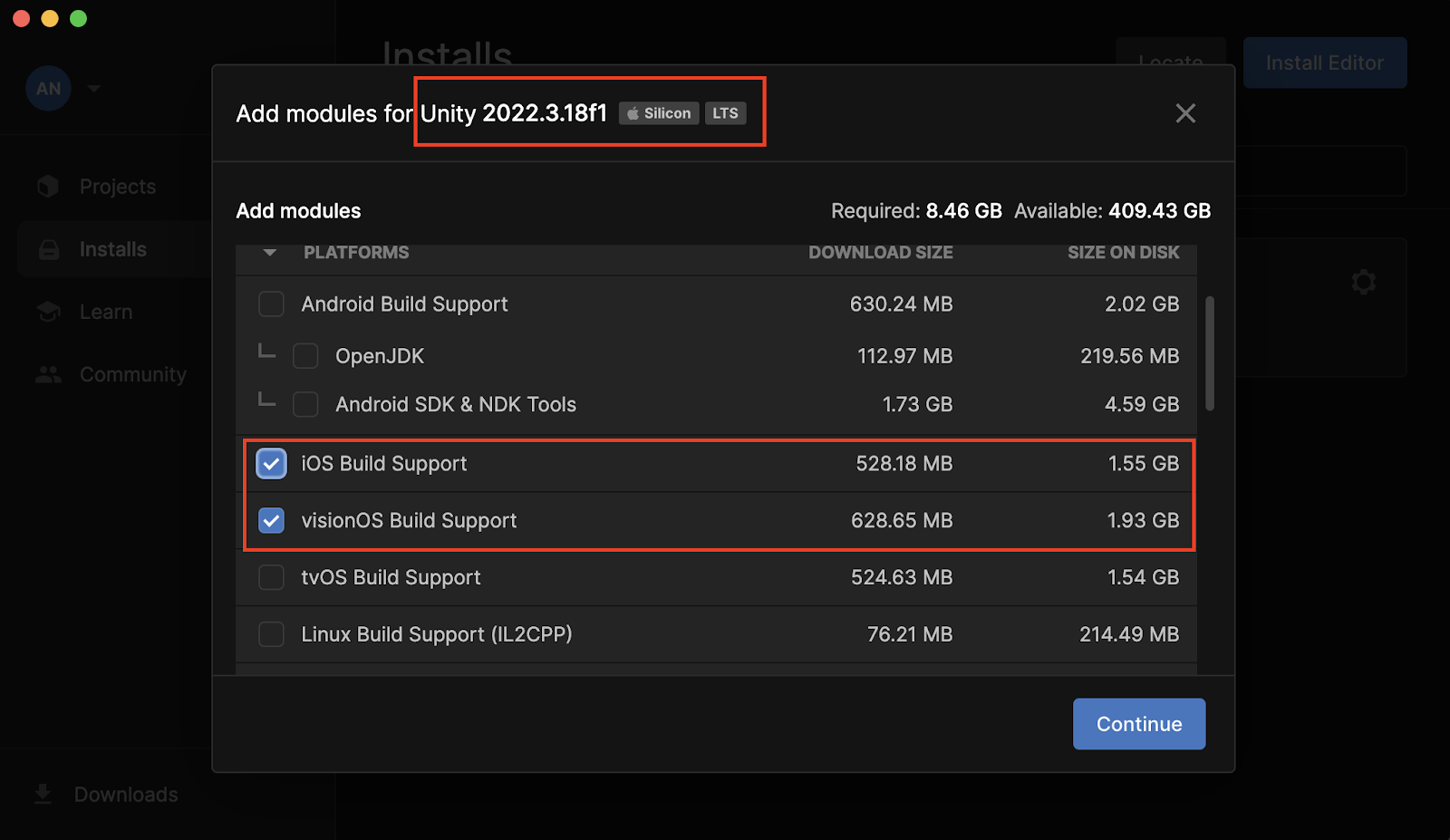Close the Add modules dialog
This screenshot has width=1450, height=840.
pyautogui.click(x=1185, y=113)
